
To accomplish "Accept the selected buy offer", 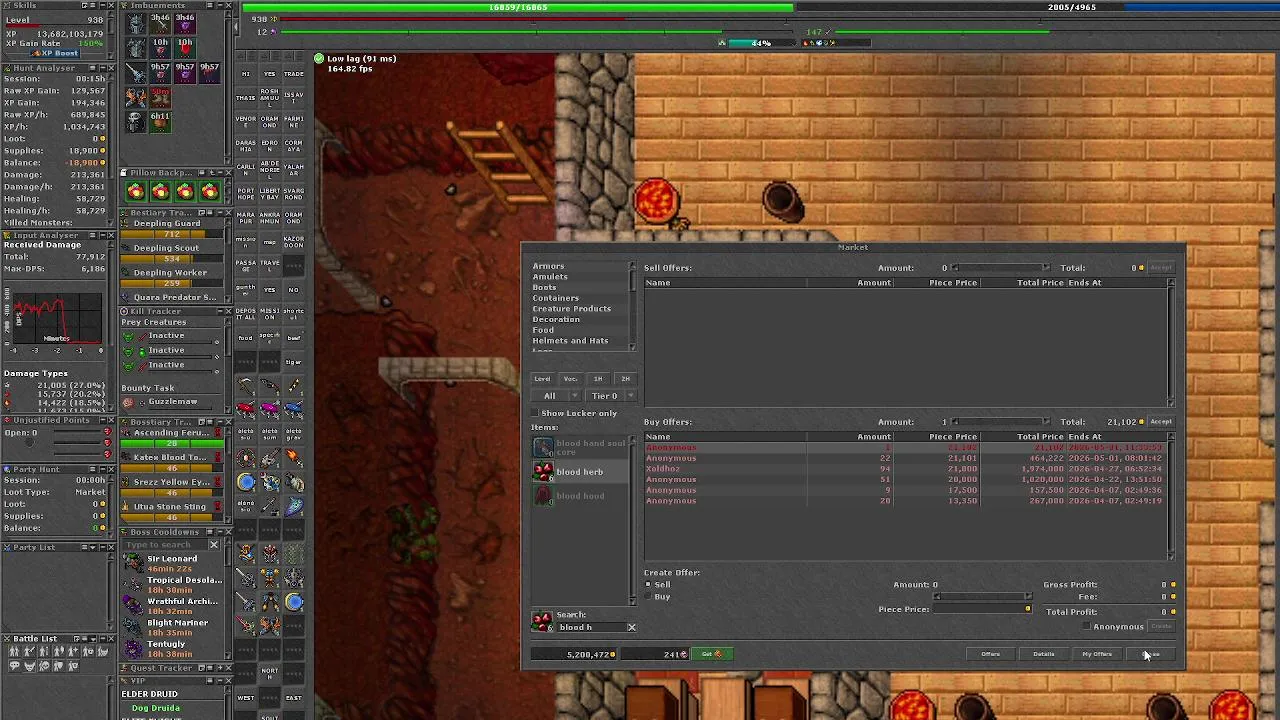I will pos(1161,422).
